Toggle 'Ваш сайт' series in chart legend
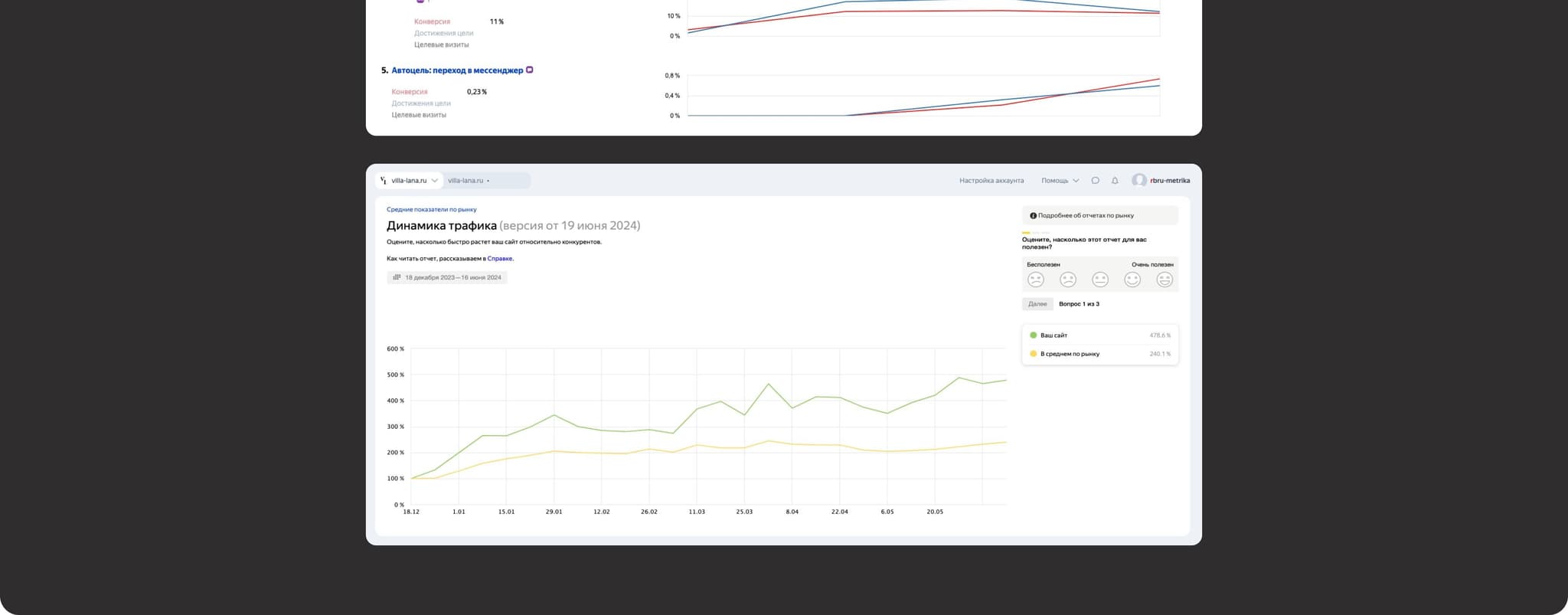Image resolution: width=1568 pixels, height=615 pixels. click(1053, 335)
